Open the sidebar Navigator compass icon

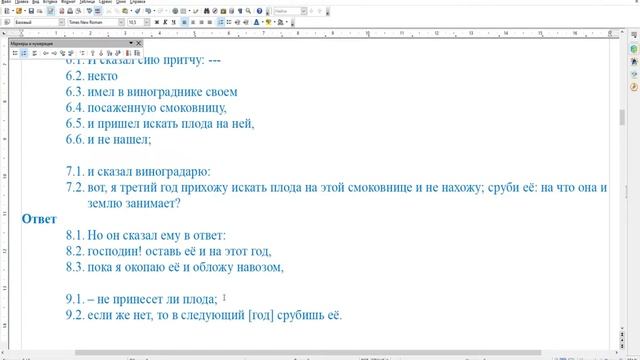634,87
